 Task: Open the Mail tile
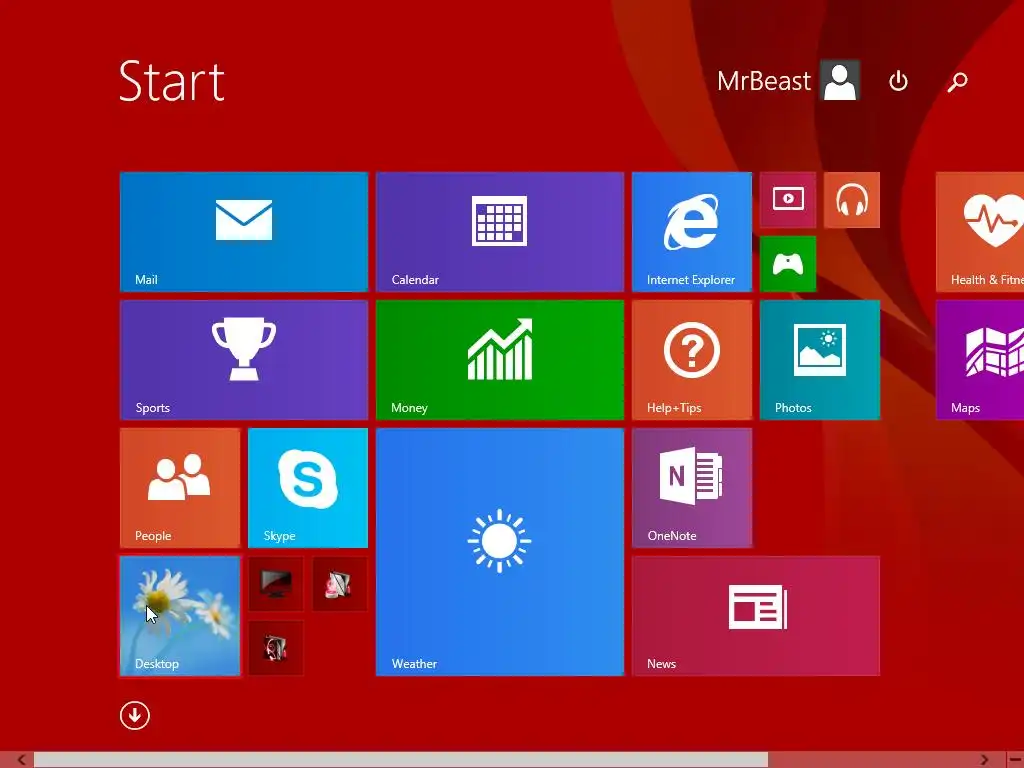point(244,232)
